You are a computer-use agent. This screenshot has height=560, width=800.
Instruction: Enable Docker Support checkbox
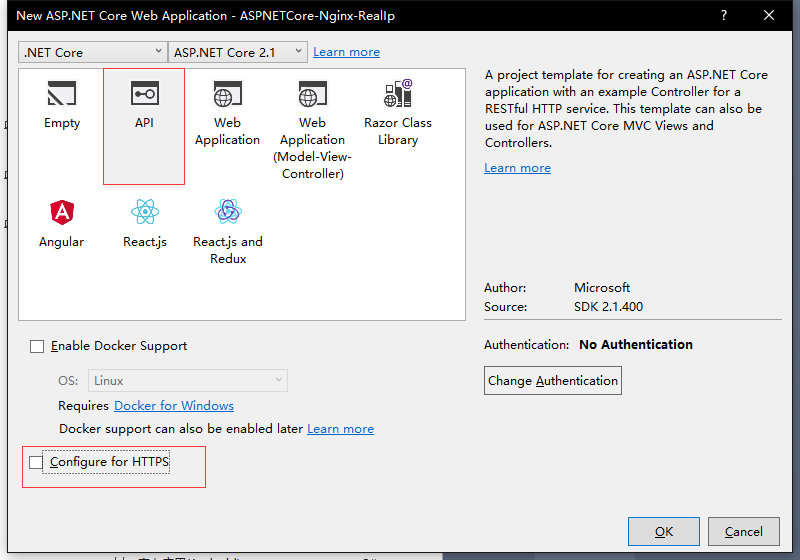click(x=37, y=346)
